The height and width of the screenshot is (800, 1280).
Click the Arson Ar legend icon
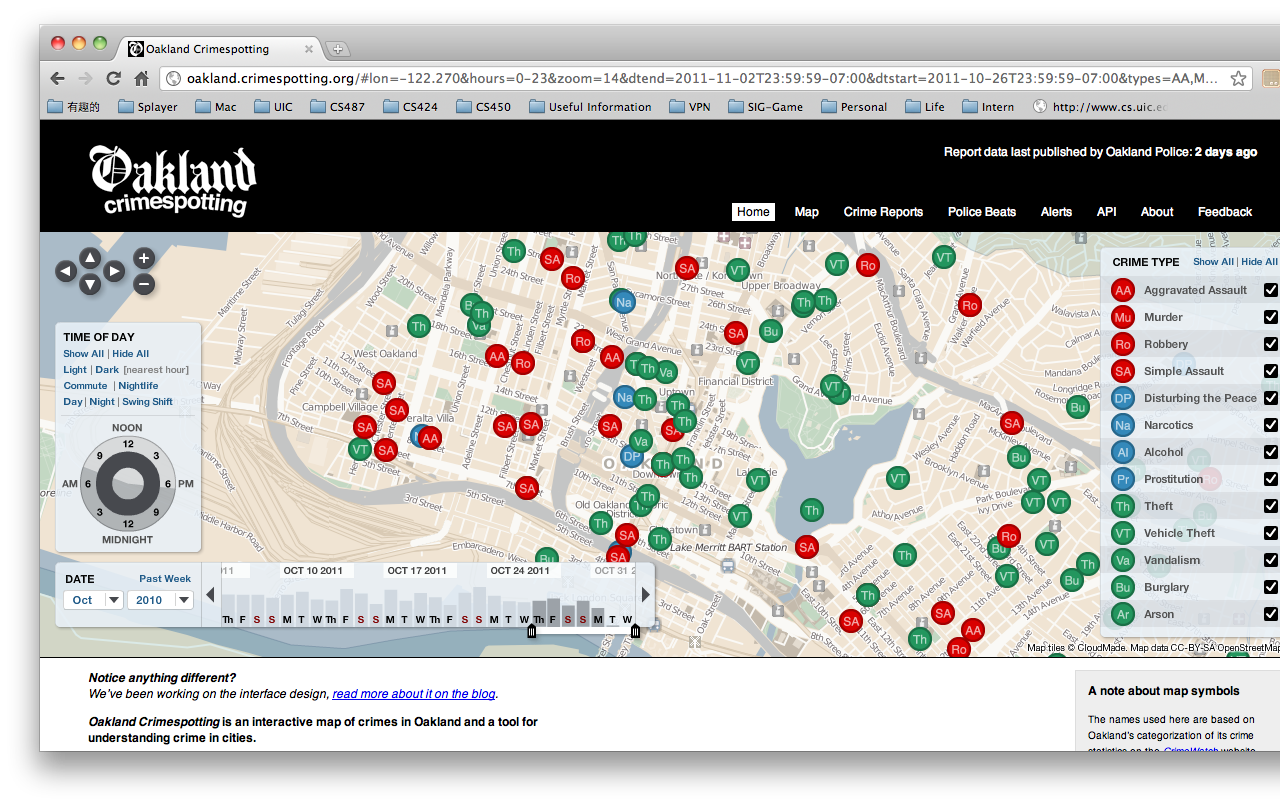[1123, 614]
